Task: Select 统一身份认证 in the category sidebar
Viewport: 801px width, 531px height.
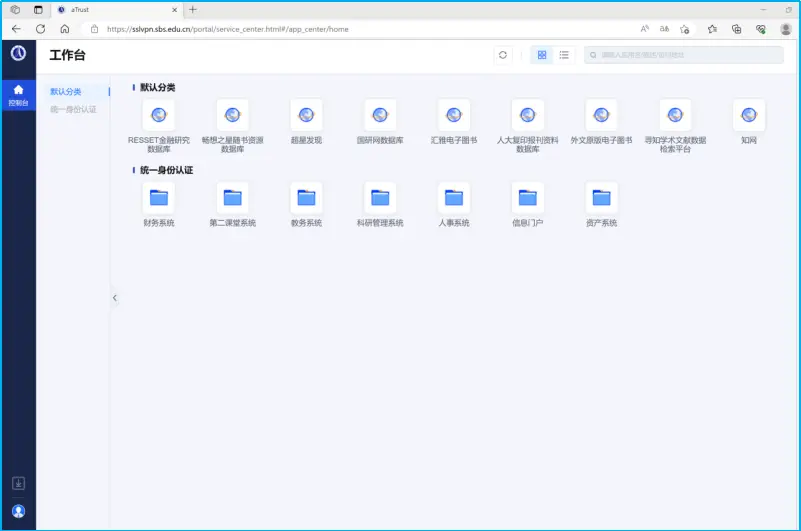Action: tap(73, 109)
